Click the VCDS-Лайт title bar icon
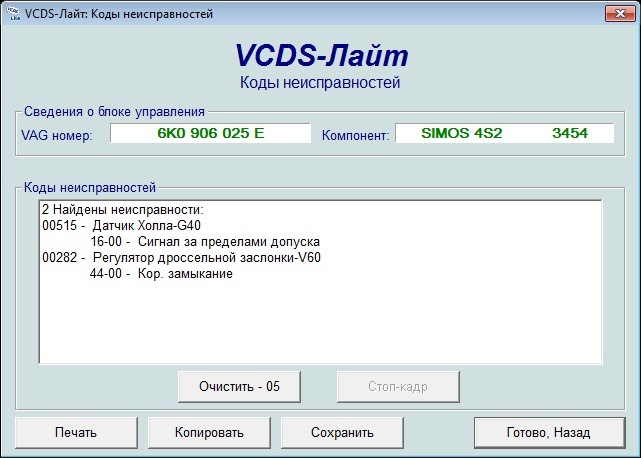Viewport: 641px width, 458px height. tap(13, 13)
